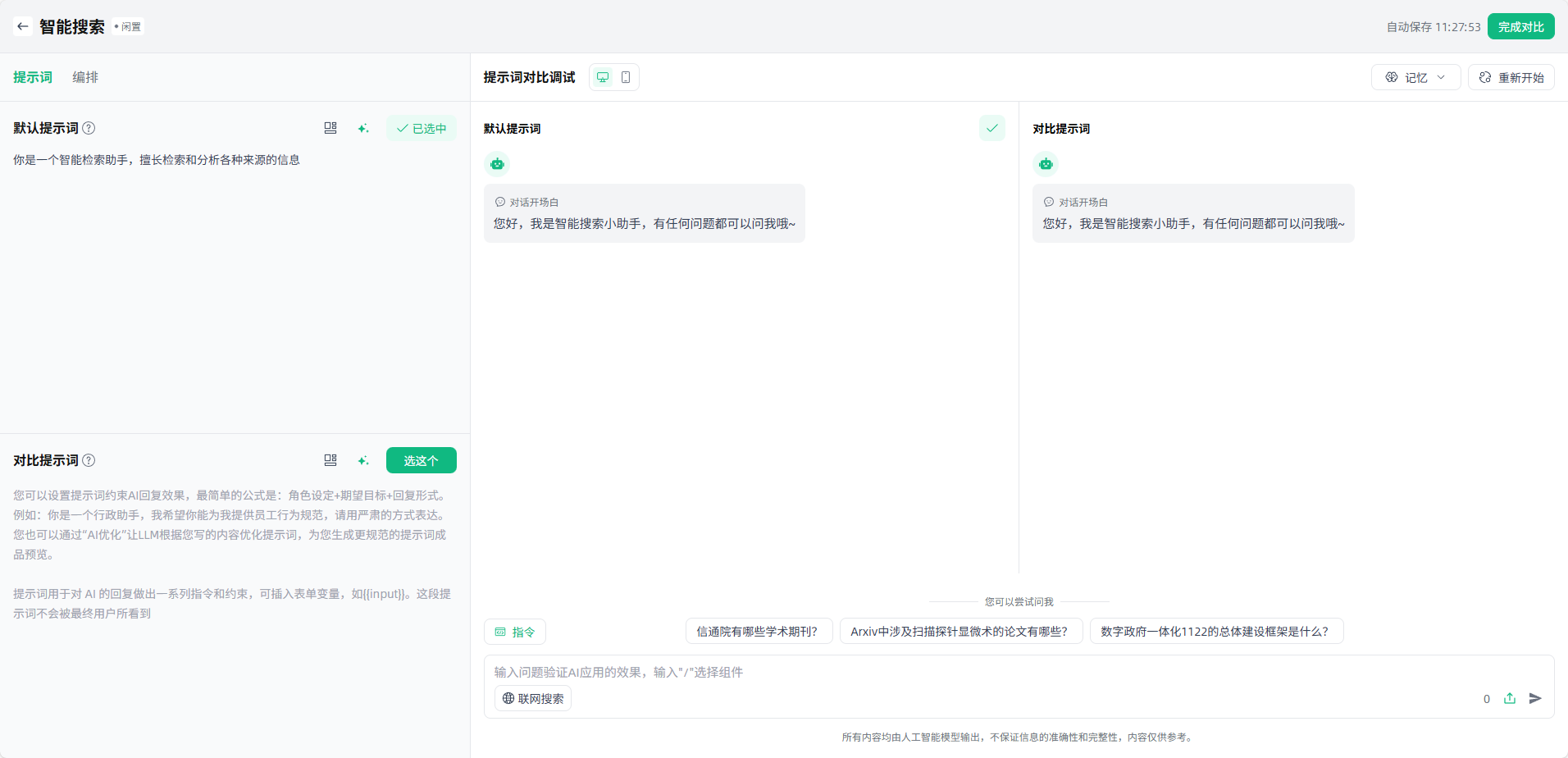Click 选这个 to choose compare prompt
This screenshot has height=758, width=1568.
point(422,460)
